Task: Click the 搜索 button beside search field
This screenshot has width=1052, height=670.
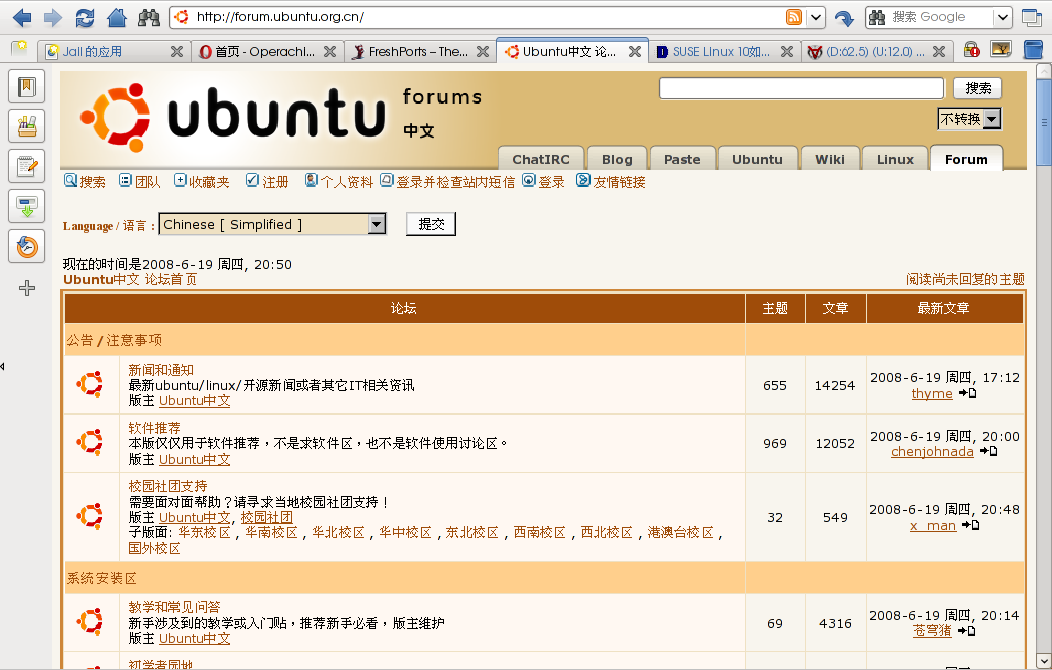Action: click(978, 88)
